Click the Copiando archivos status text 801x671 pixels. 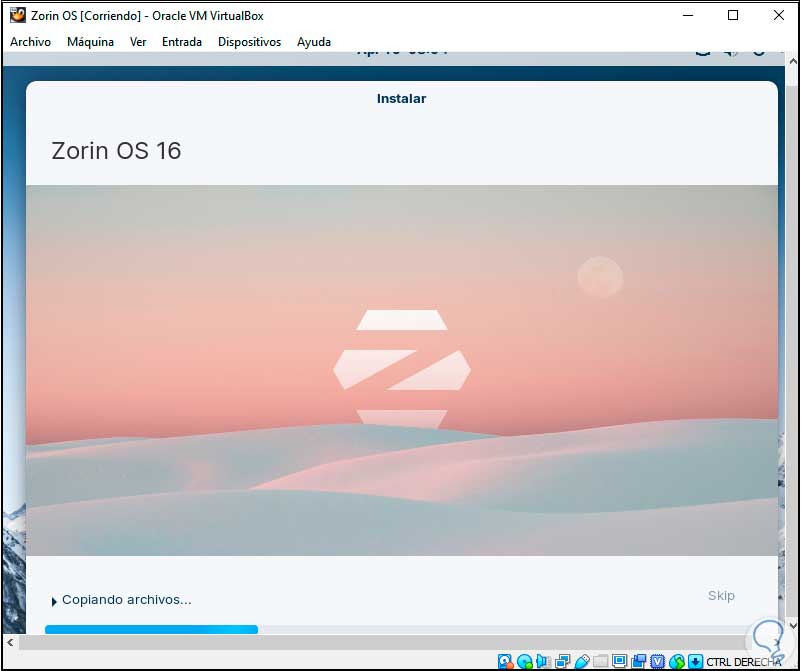127,600
